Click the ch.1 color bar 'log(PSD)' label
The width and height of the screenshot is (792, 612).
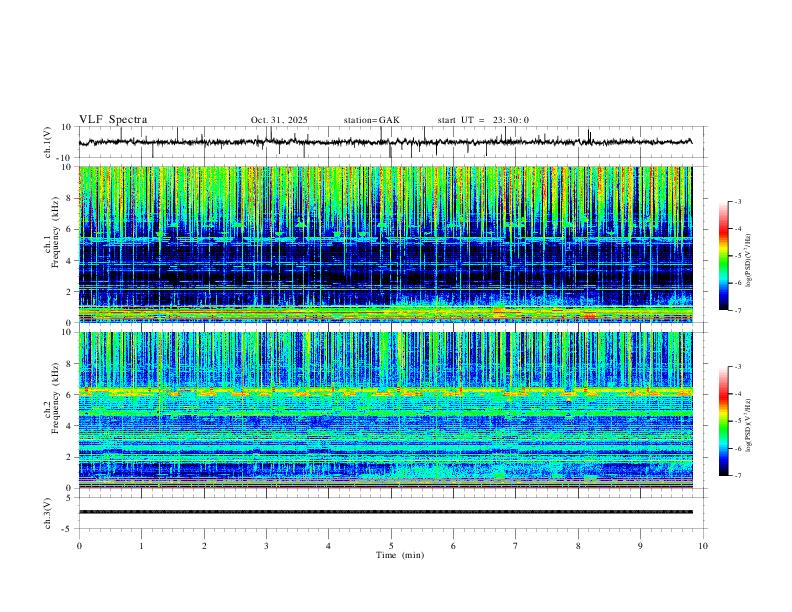pos(748,261)
